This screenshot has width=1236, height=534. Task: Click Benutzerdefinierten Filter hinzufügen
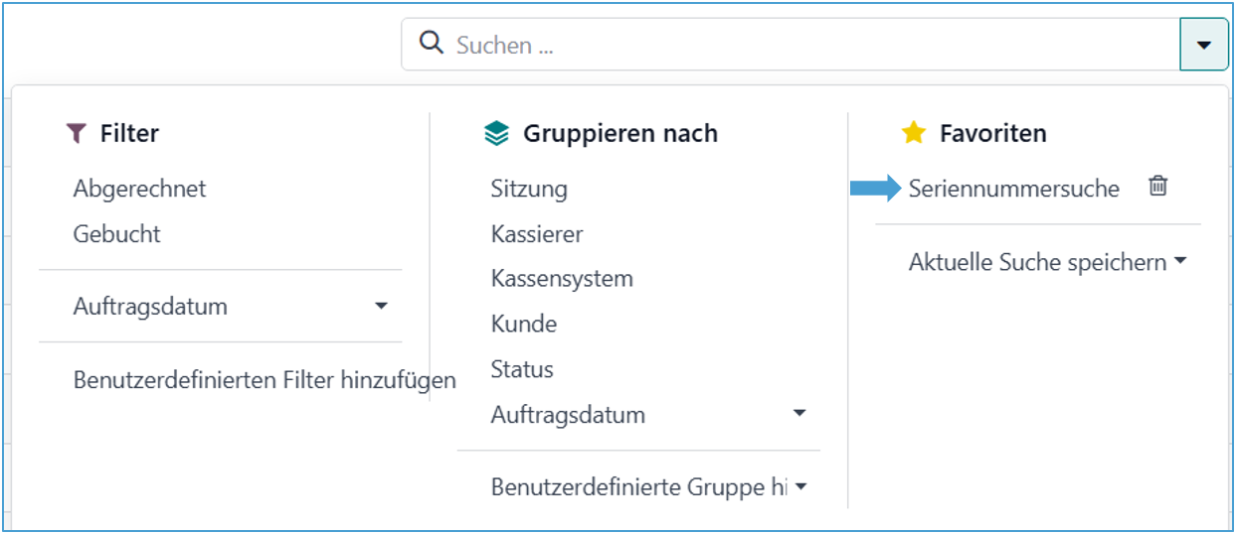pyautogui.click(x=264, y=380)
